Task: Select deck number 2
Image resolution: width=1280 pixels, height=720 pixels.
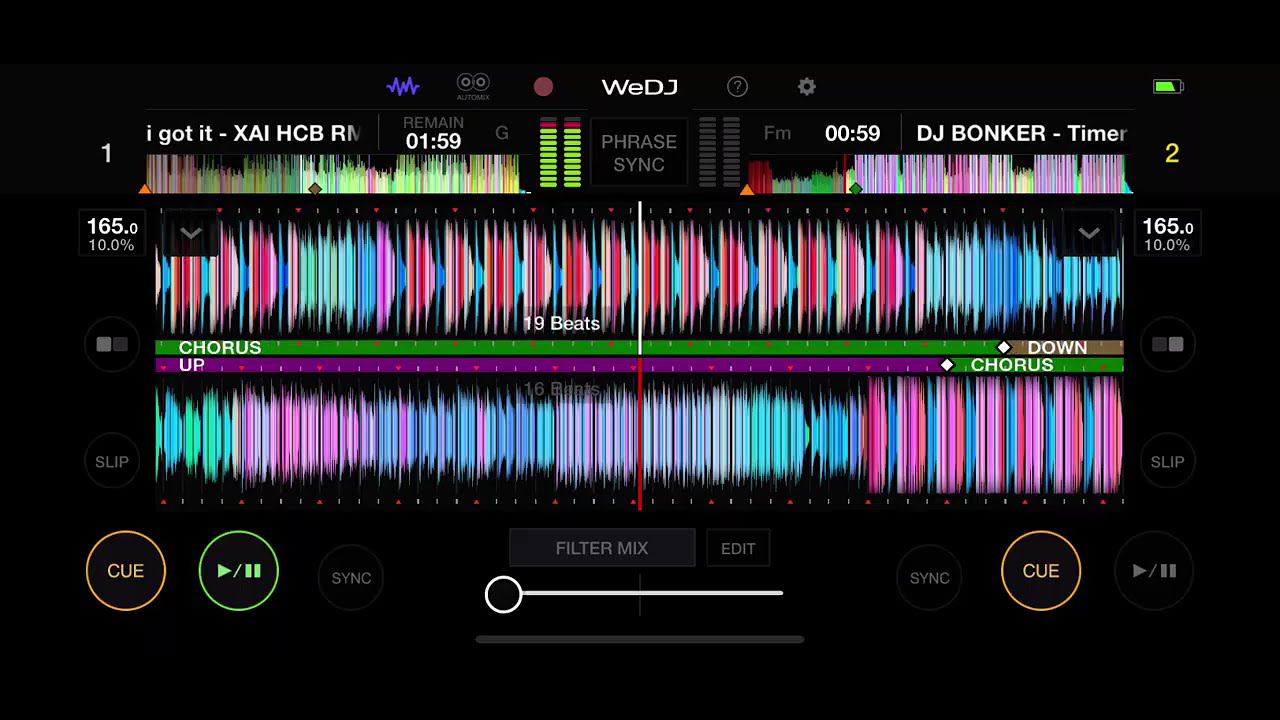Action: [1172, 153]
